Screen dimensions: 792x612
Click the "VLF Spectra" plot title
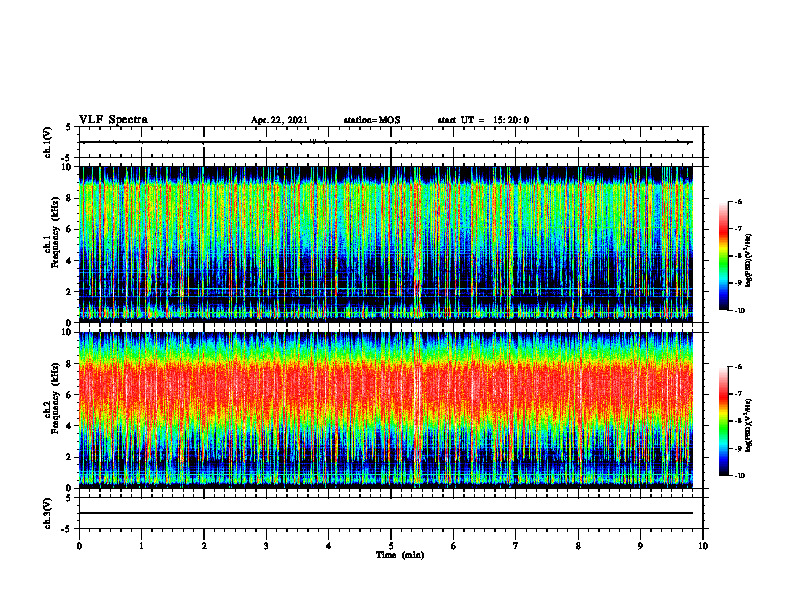[x=113, y=120]
